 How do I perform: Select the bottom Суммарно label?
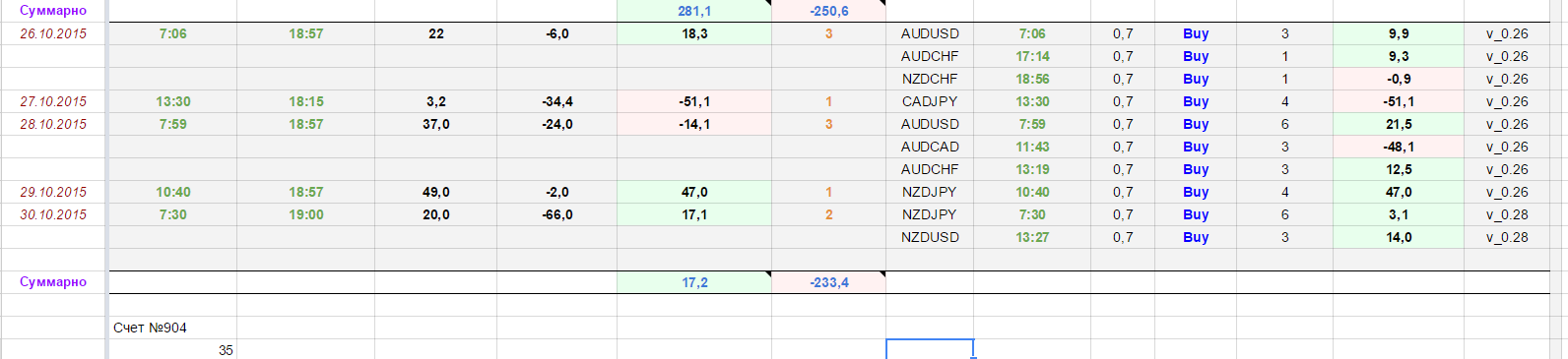(x=53, y=282)
